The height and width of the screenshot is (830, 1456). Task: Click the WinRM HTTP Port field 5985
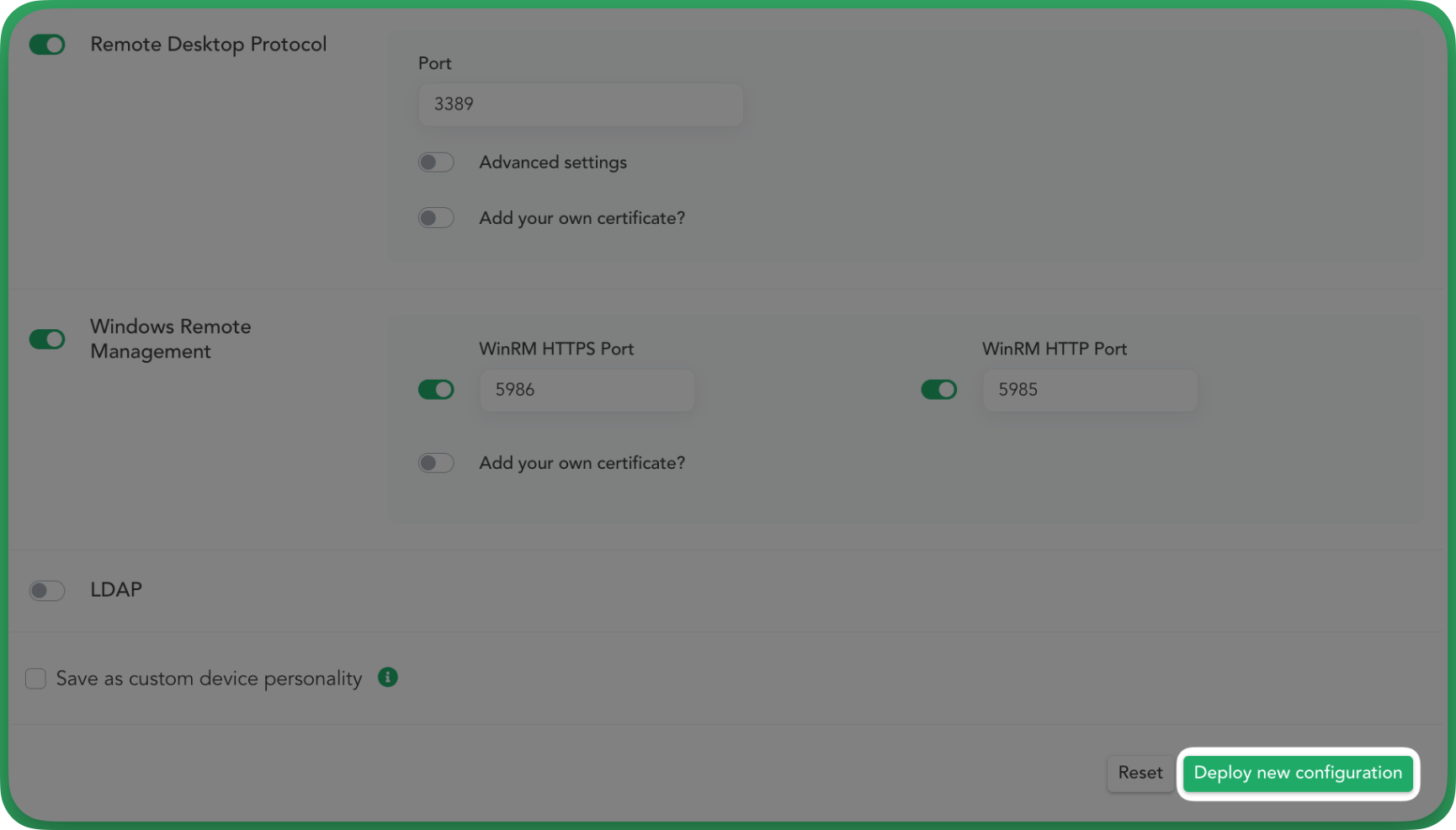click(x=1090, y=390)
